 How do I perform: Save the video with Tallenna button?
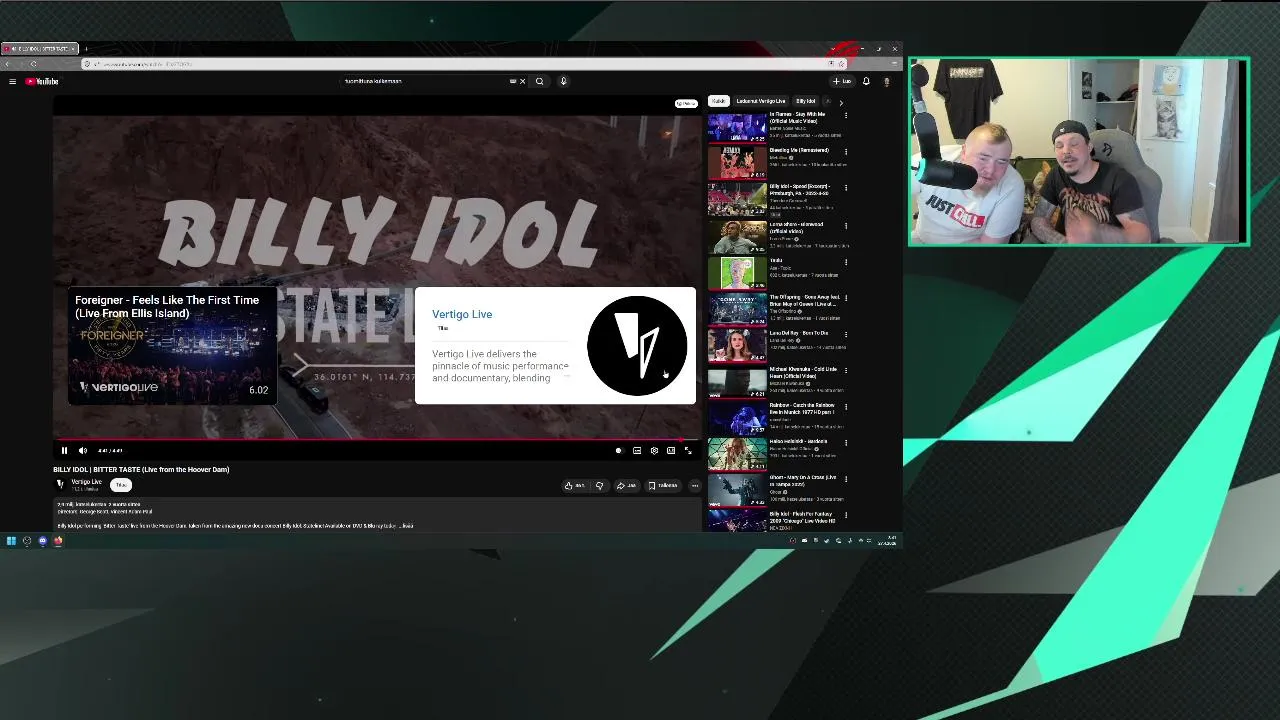coord(663,486)
